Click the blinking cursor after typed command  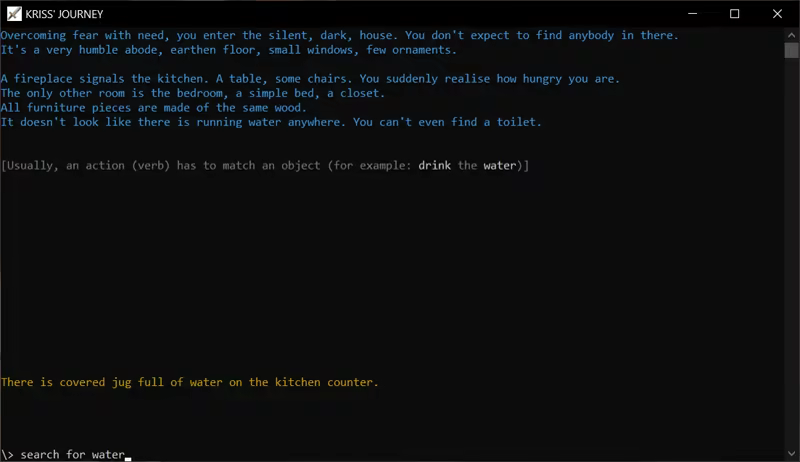coord(128,456)
